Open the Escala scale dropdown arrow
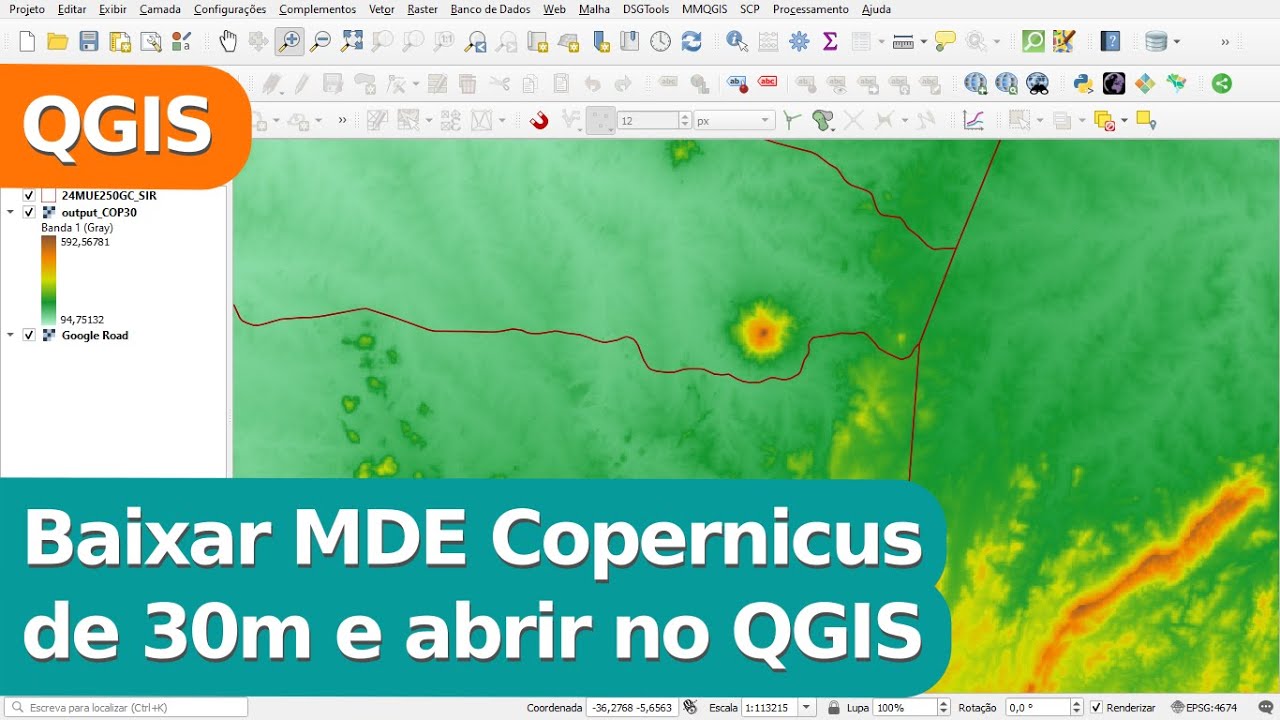1280x720 pixels. click(807, 707)
